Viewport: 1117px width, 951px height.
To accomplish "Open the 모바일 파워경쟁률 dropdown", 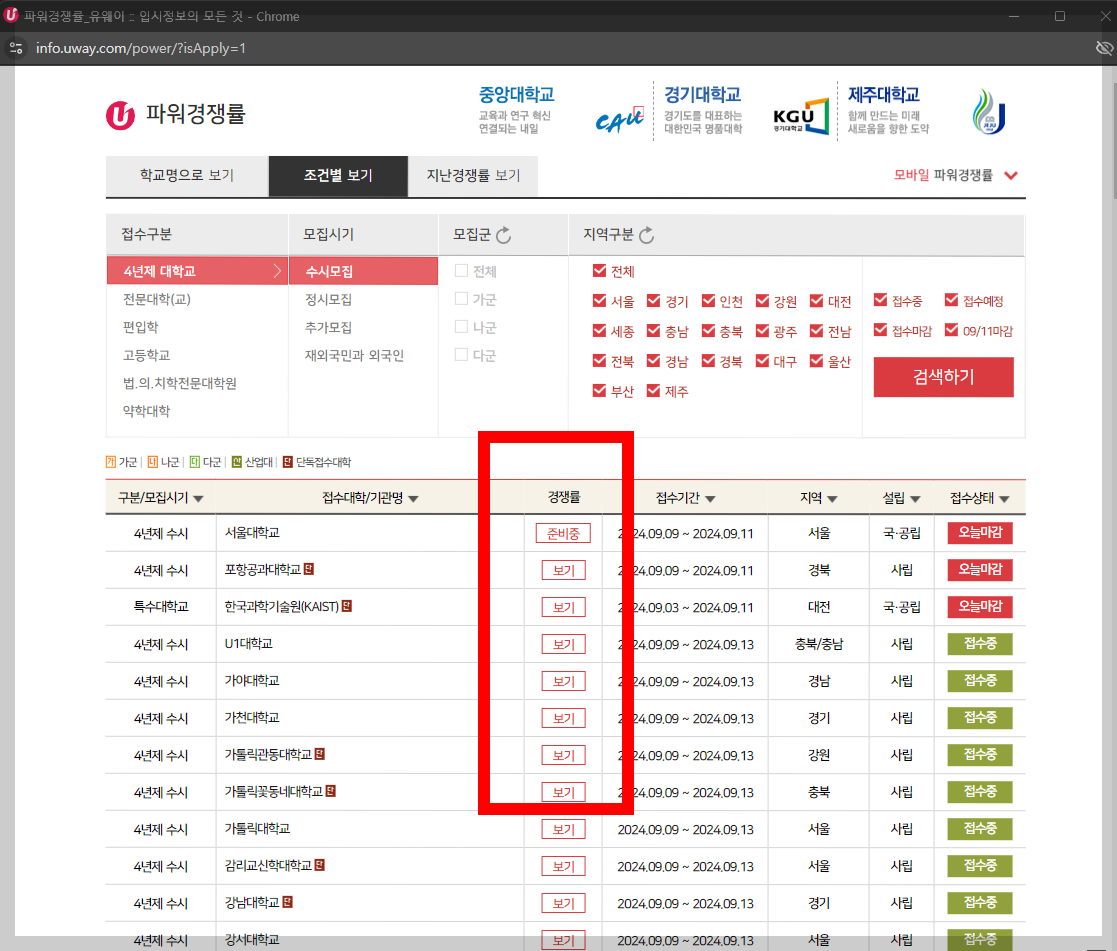I will (x=955, y=174).
